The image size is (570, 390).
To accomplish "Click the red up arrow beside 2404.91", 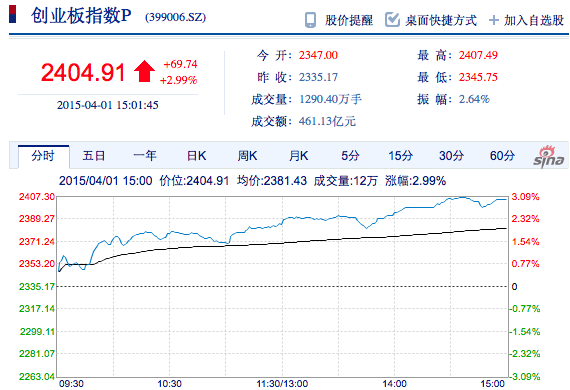I will pos(144,71).
